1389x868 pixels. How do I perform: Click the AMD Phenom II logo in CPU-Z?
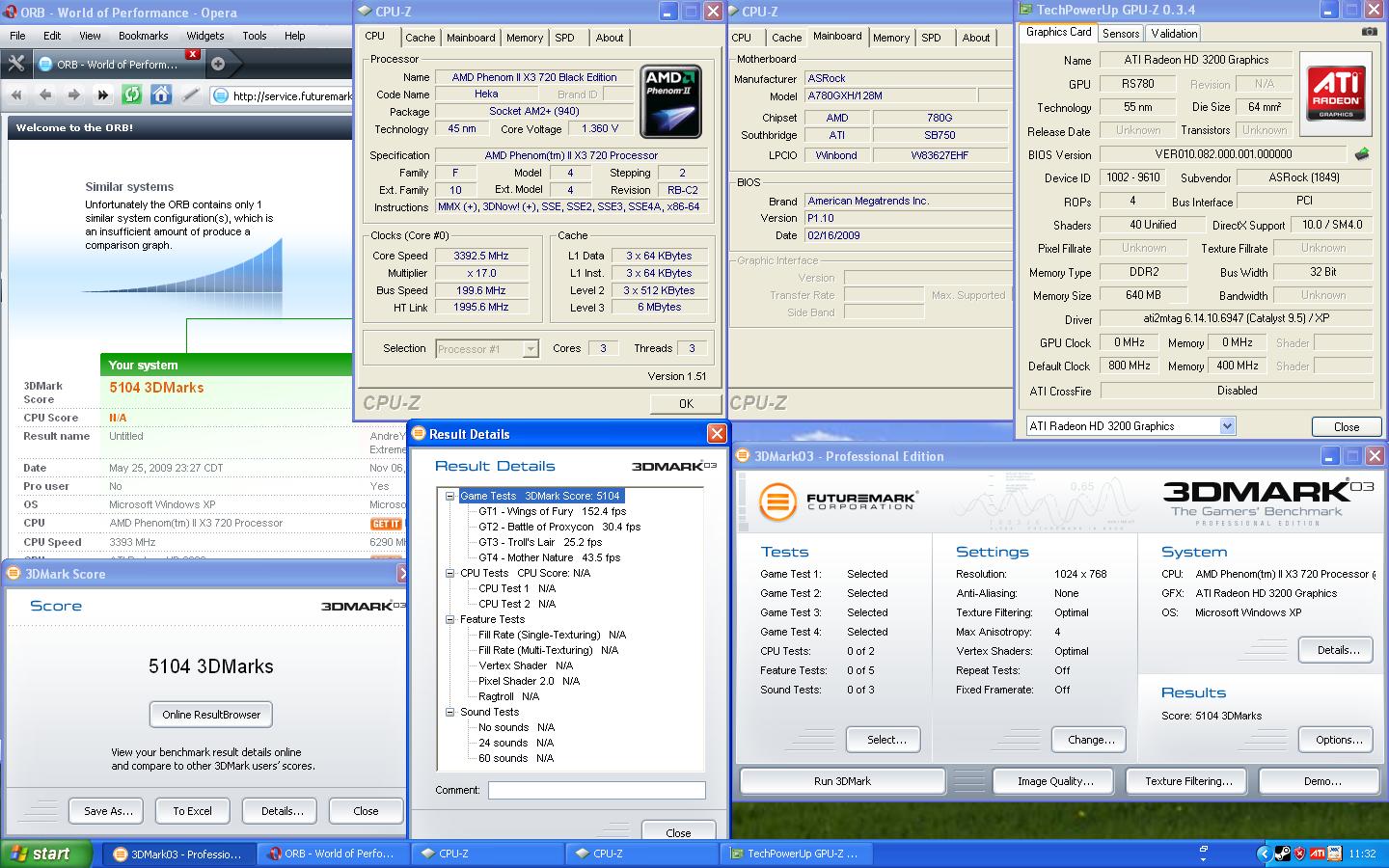pyautogui.click(x=672, y=101)
